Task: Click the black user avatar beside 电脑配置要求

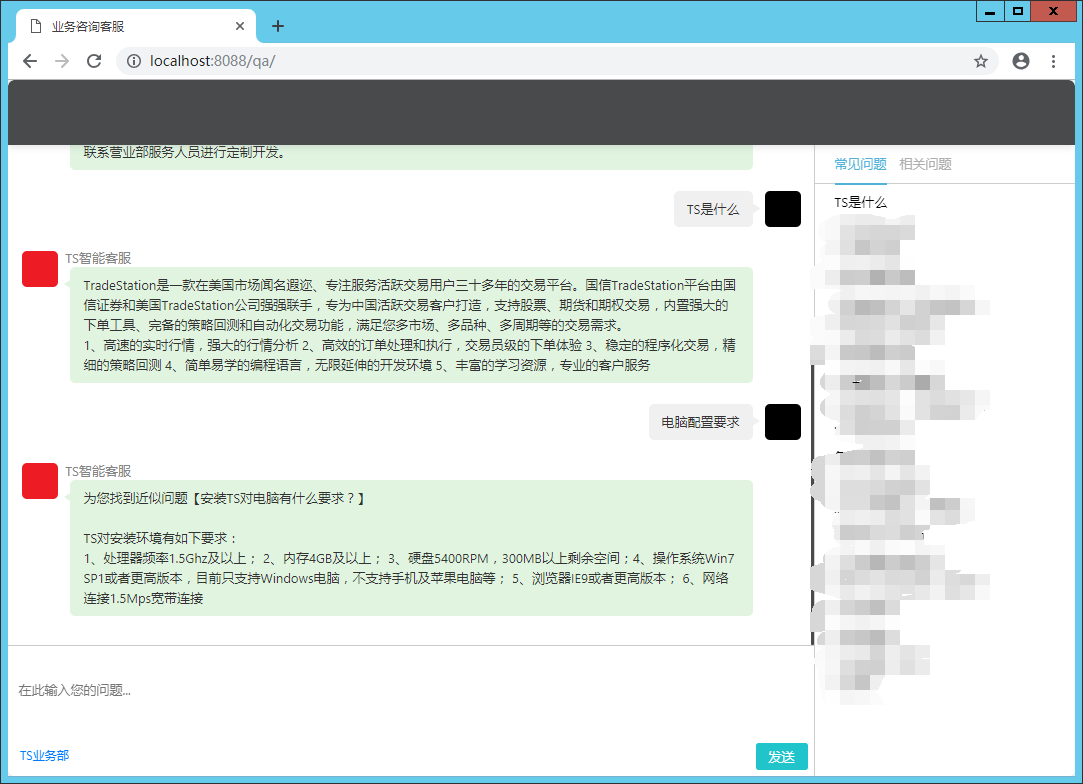Action: (x=783, y=422)
